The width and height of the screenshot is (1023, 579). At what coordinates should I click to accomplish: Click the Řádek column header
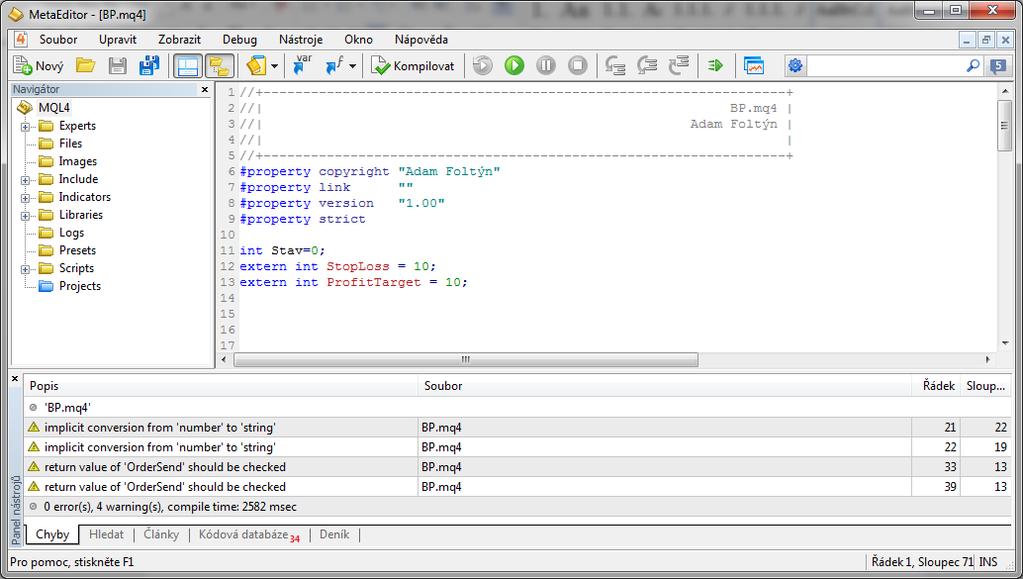[x=936, y=386]
